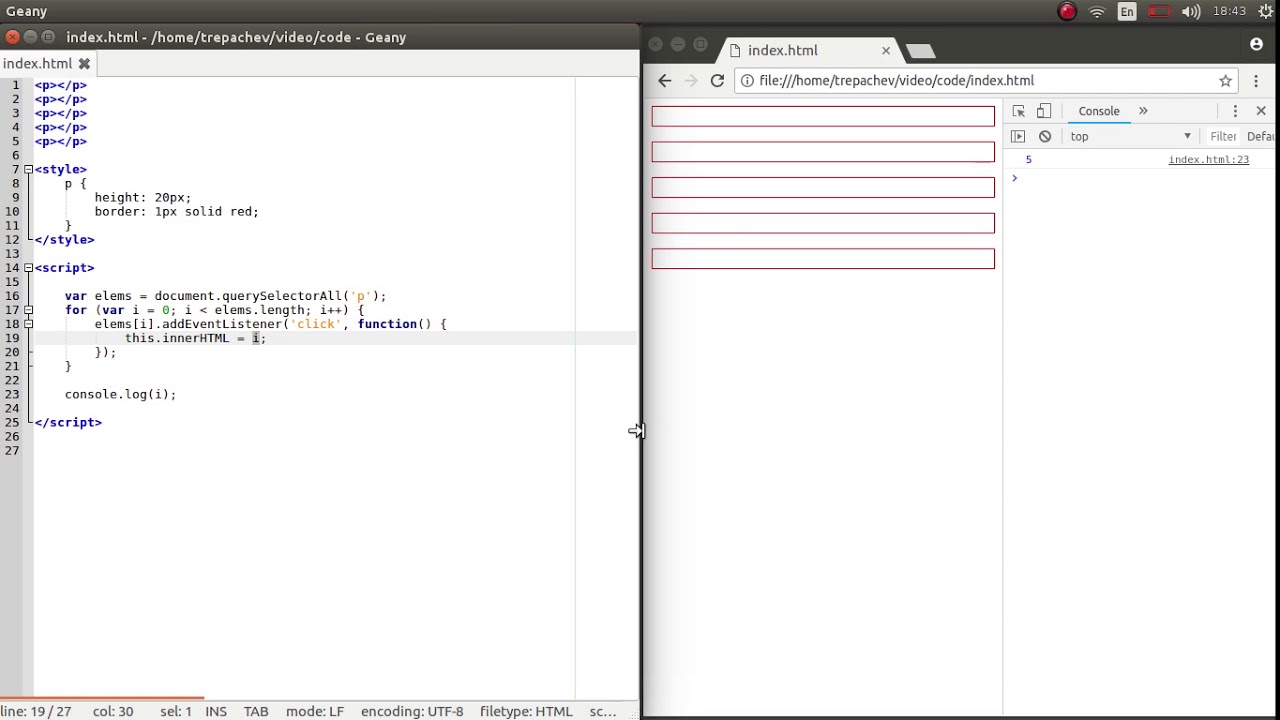Click the DevTools inspect element picker icon
This screenshot has height=720, width=1280.
click(x=1018, y=111)
